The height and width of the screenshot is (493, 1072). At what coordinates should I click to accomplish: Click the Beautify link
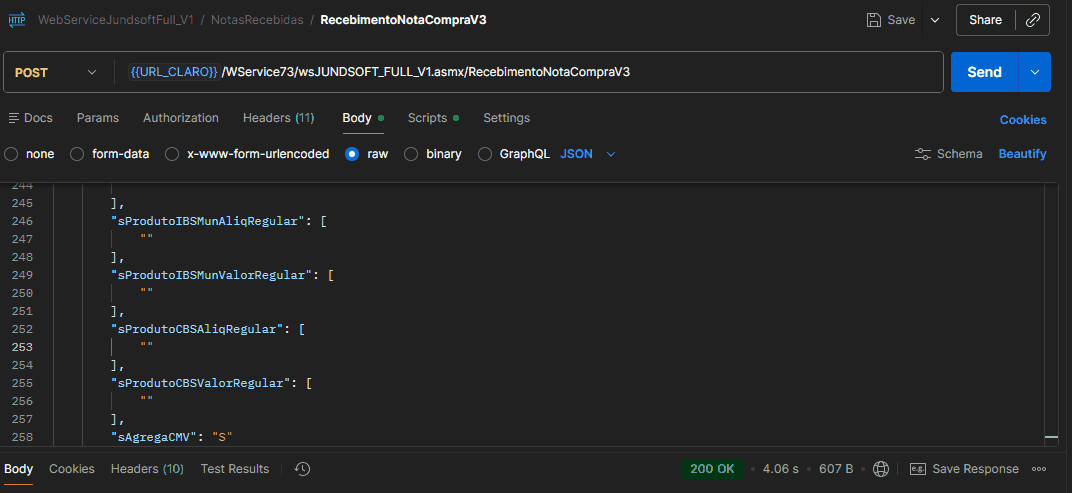1022,154
